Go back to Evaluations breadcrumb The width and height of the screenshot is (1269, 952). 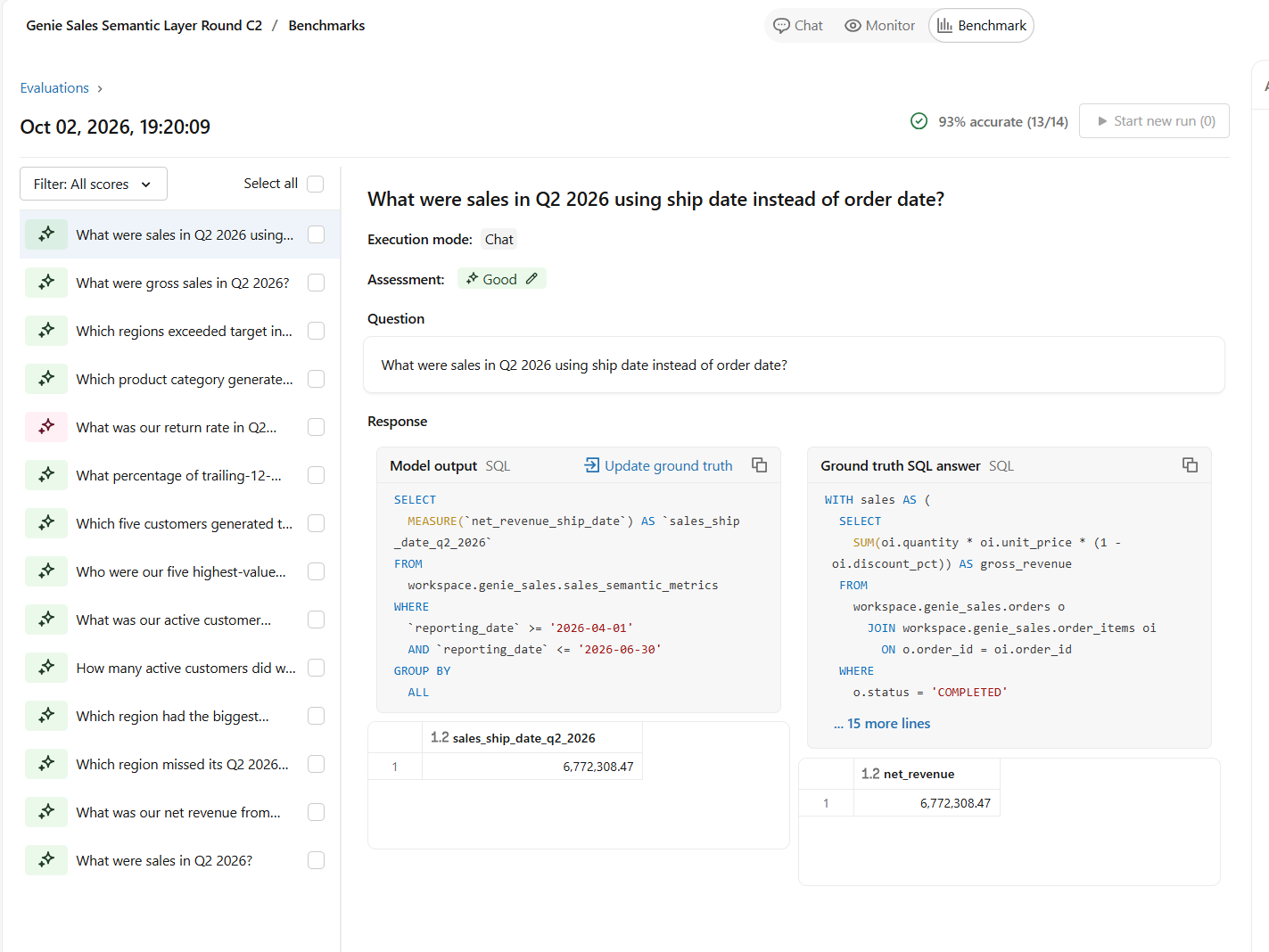[x=54, y=88]
